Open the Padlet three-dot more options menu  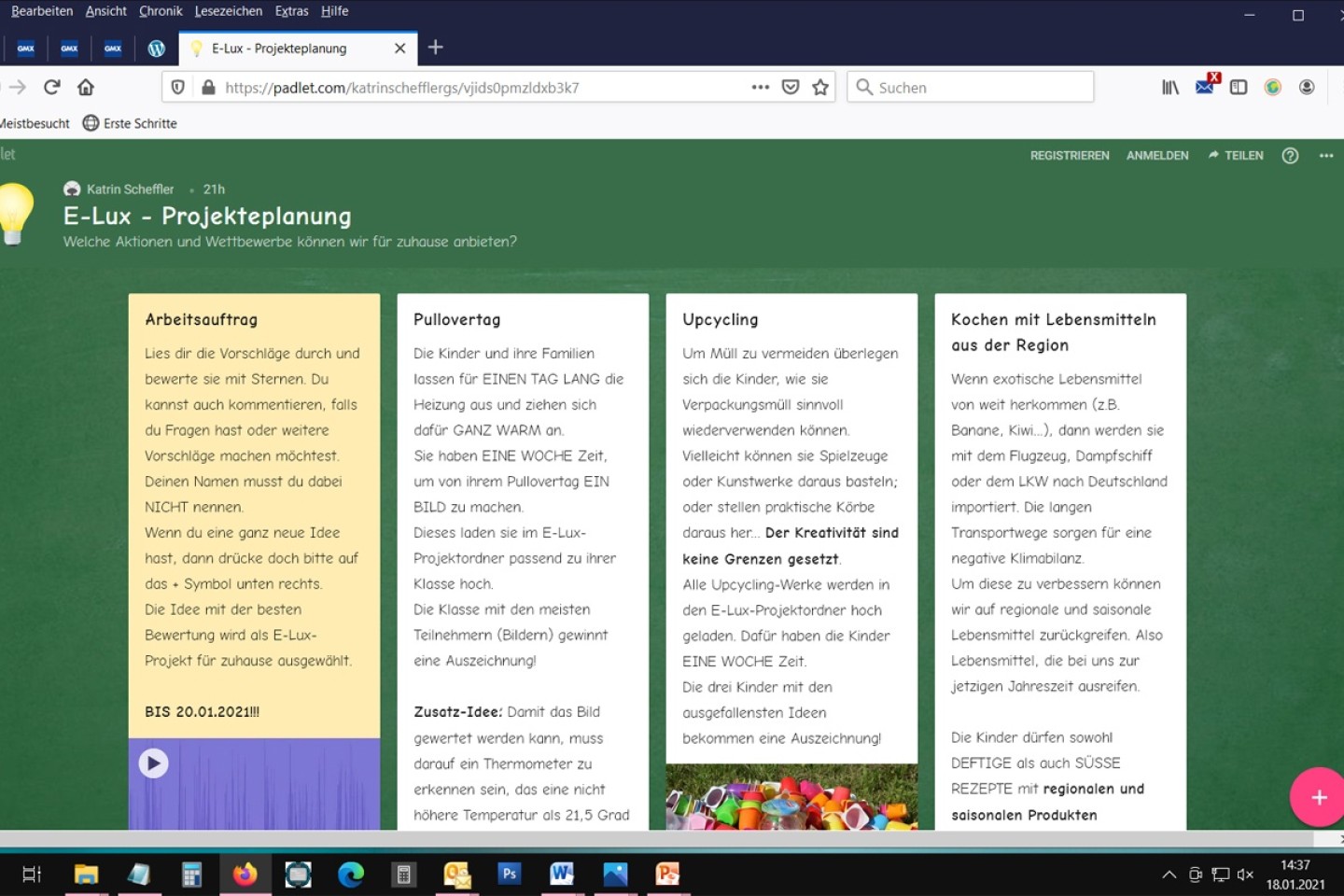pyautogui.click(x=1326, y=156)
